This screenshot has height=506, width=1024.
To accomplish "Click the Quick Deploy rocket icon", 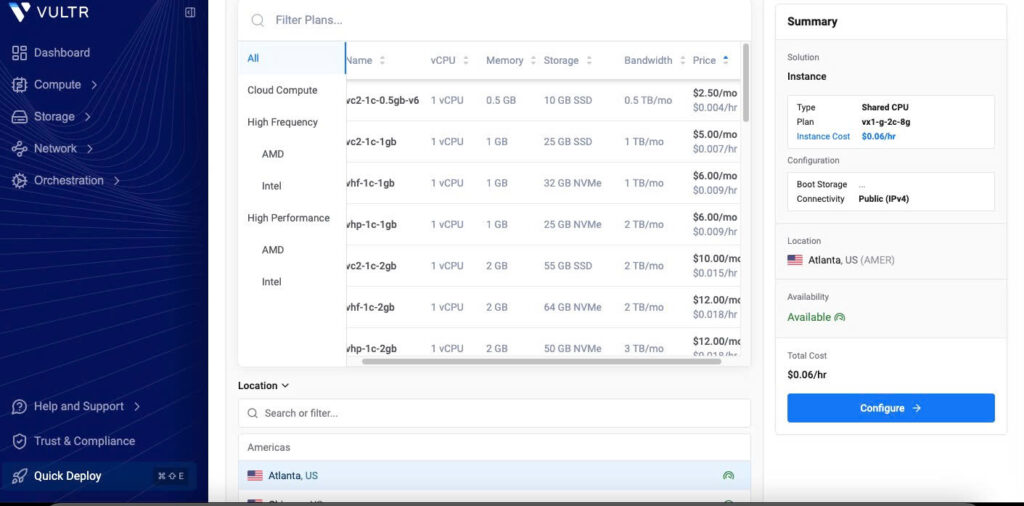I will (x=20, y=476).
